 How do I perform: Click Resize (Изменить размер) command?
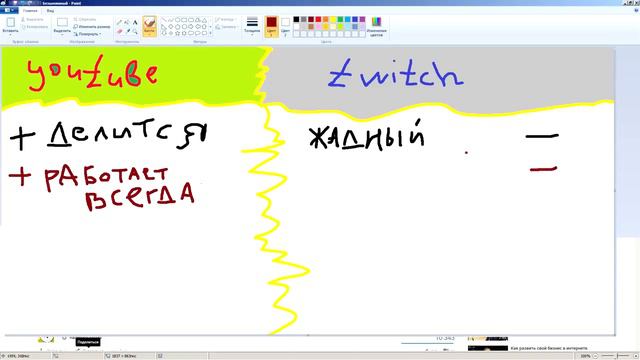point(92,27)
